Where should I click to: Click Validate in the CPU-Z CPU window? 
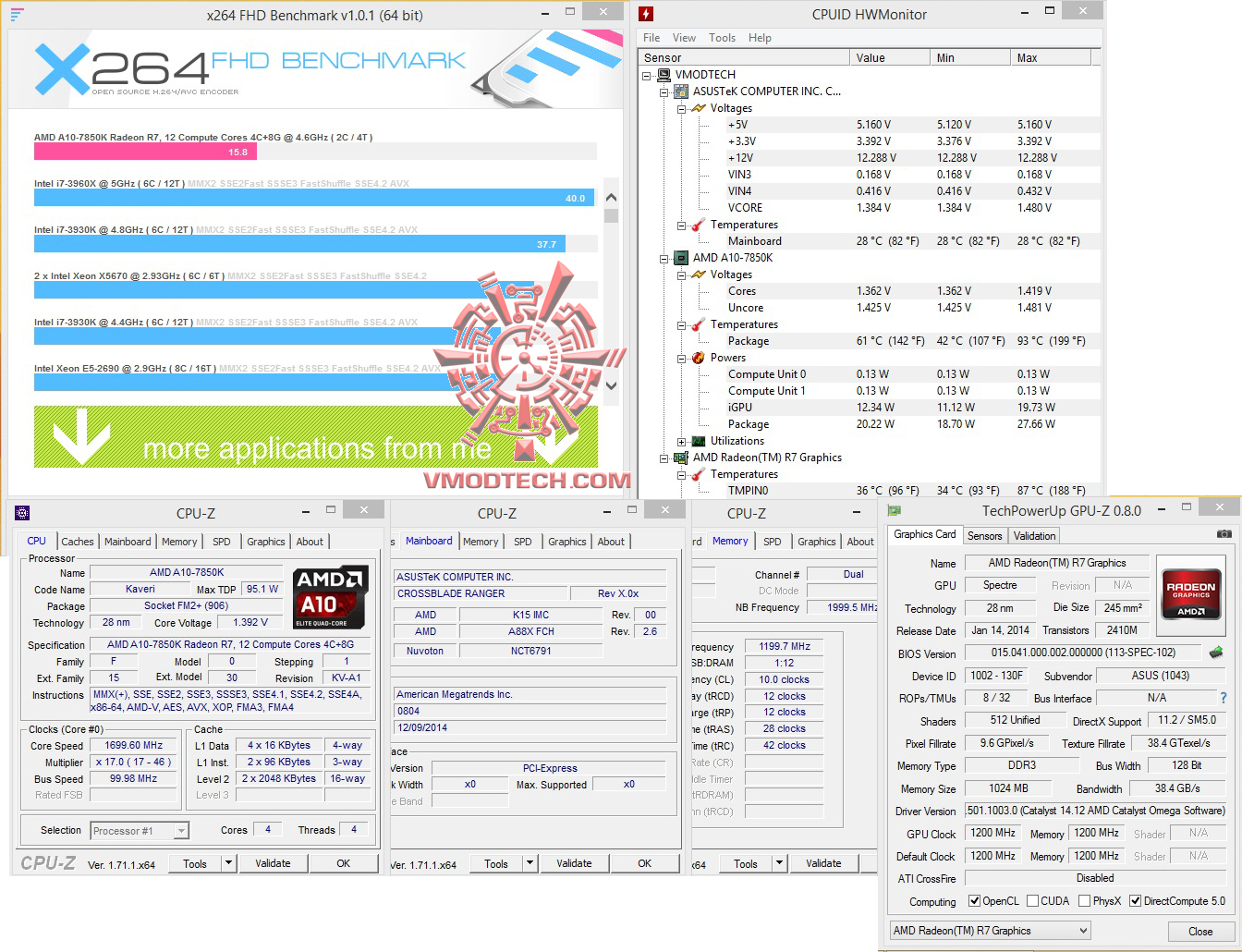(273, 863)
